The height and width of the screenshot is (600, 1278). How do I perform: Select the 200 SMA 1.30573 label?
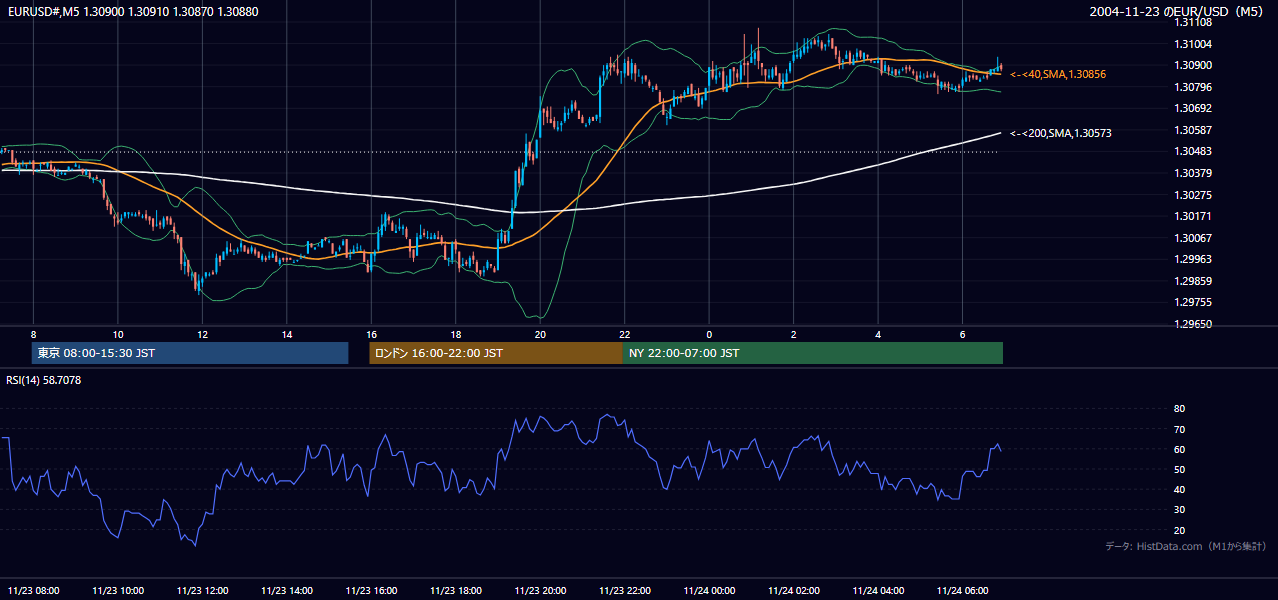tap(1061, 133)
